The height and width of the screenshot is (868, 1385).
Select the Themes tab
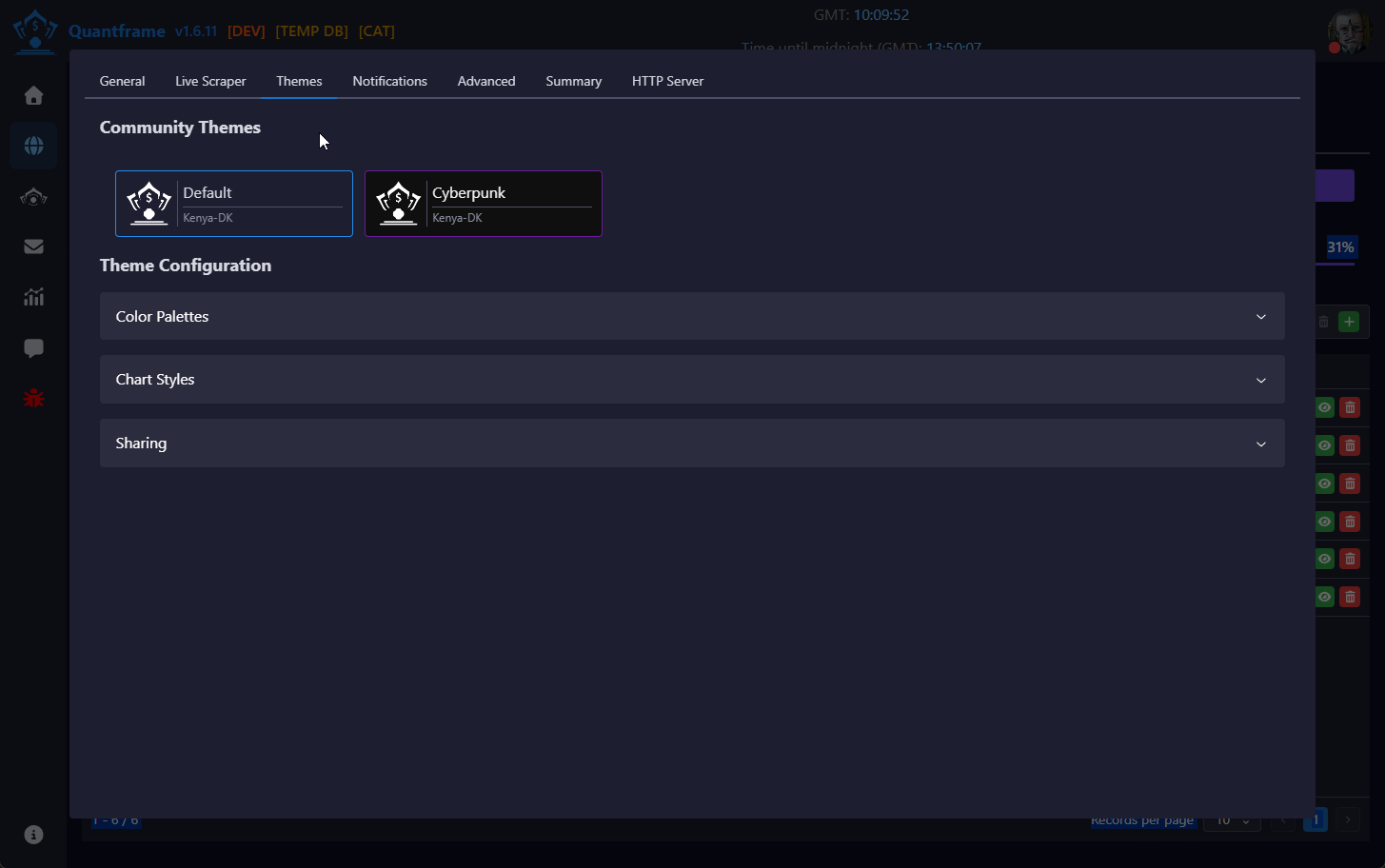pos(299,81)
